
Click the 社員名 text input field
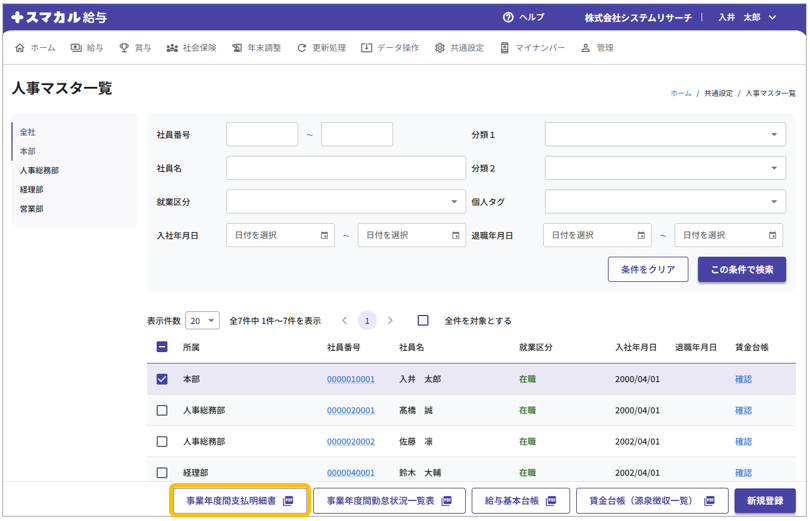pyautogui.click(x=345, y=168)
